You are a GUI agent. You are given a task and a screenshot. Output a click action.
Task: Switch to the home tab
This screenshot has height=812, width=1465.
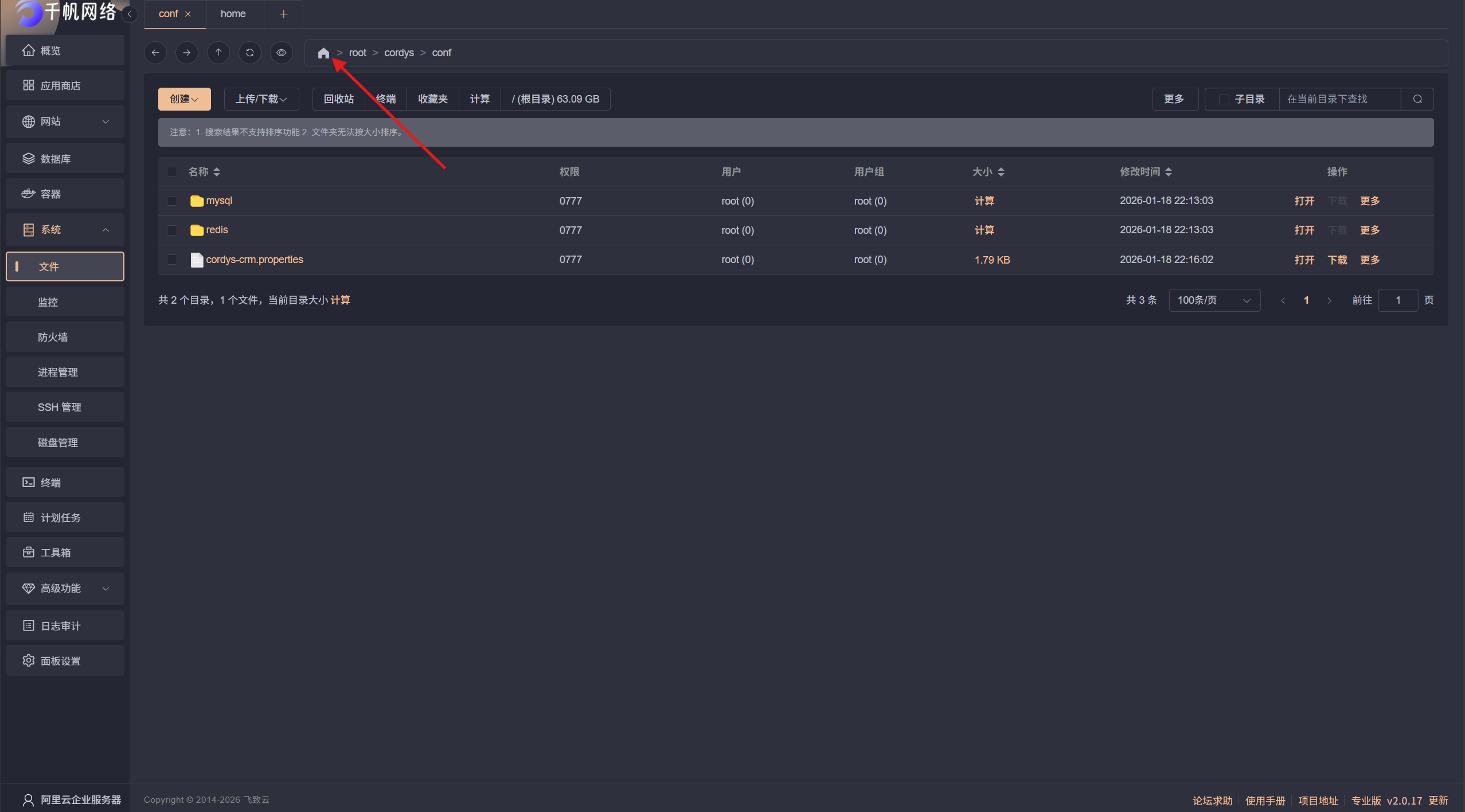pyautogui.click(x=233, y=14)
